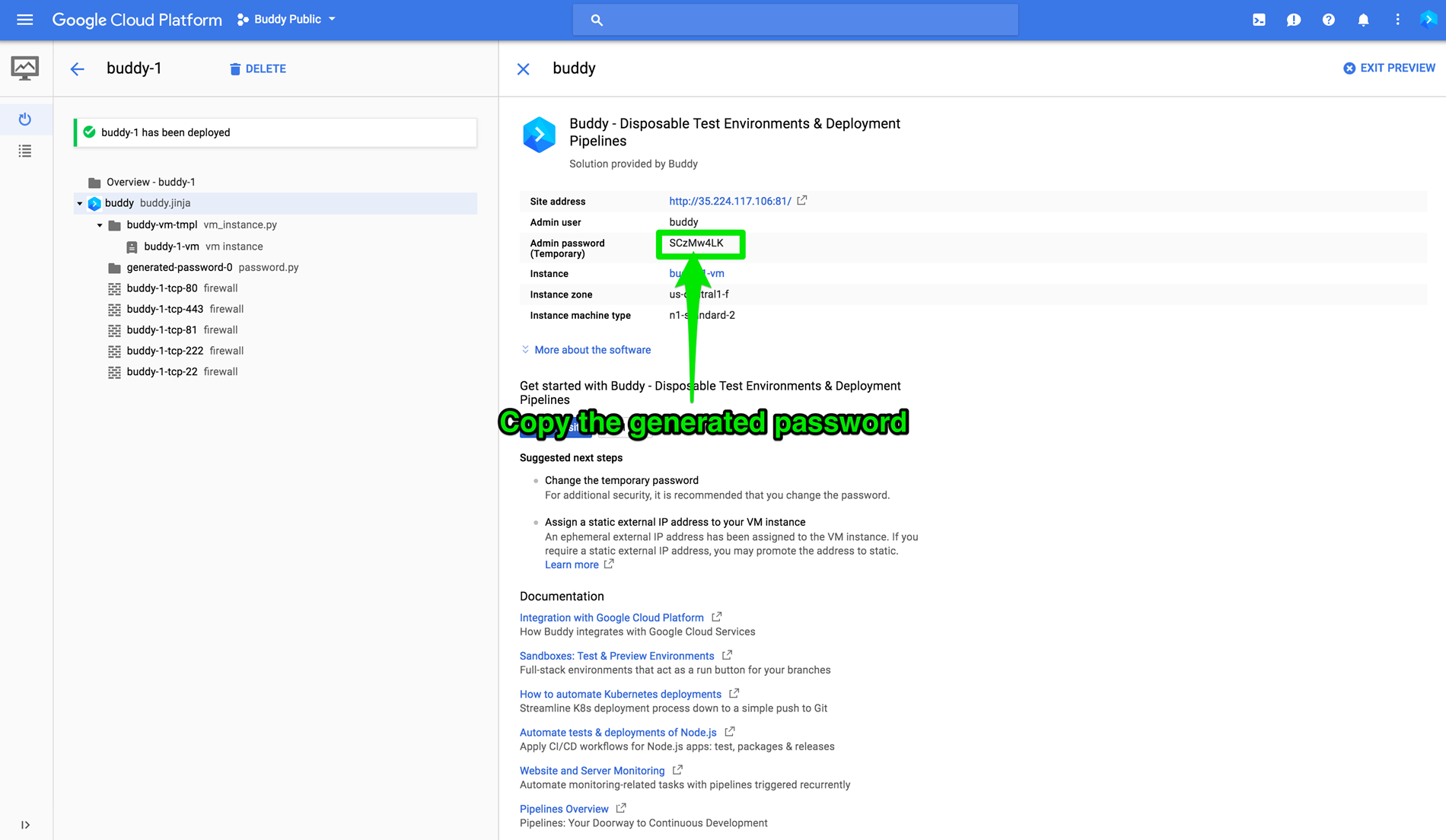This screenshot has width=1446, height=840.
Task: Click the buddy-1-vm instance icon
Action: 132,247
